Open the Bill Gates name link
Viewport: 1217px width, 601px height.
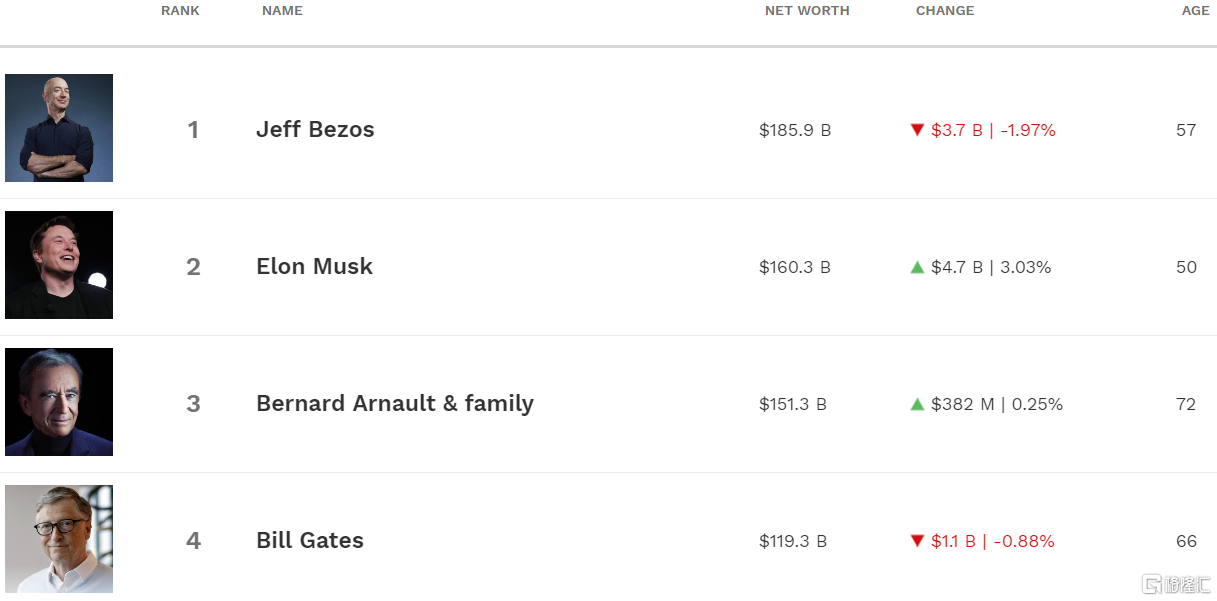[310, 541]
